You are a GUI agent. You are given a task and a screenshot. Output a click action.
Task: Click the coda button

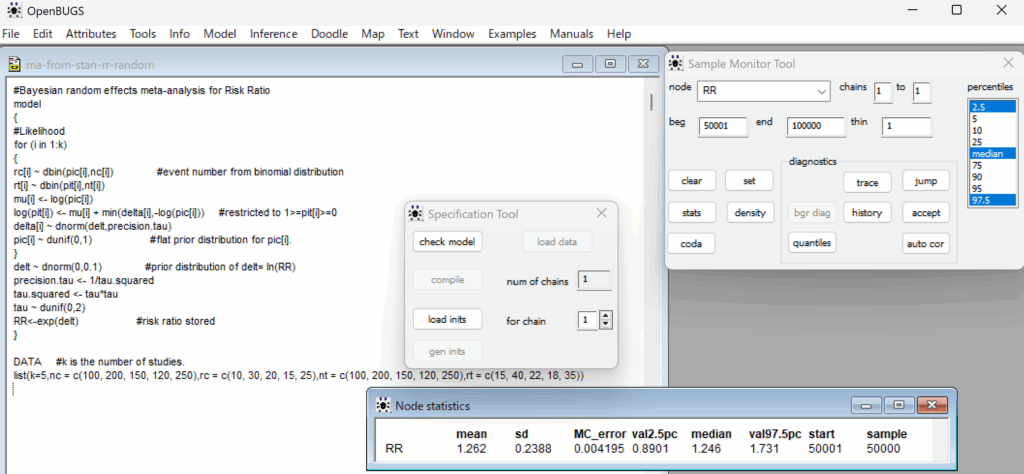692,243
